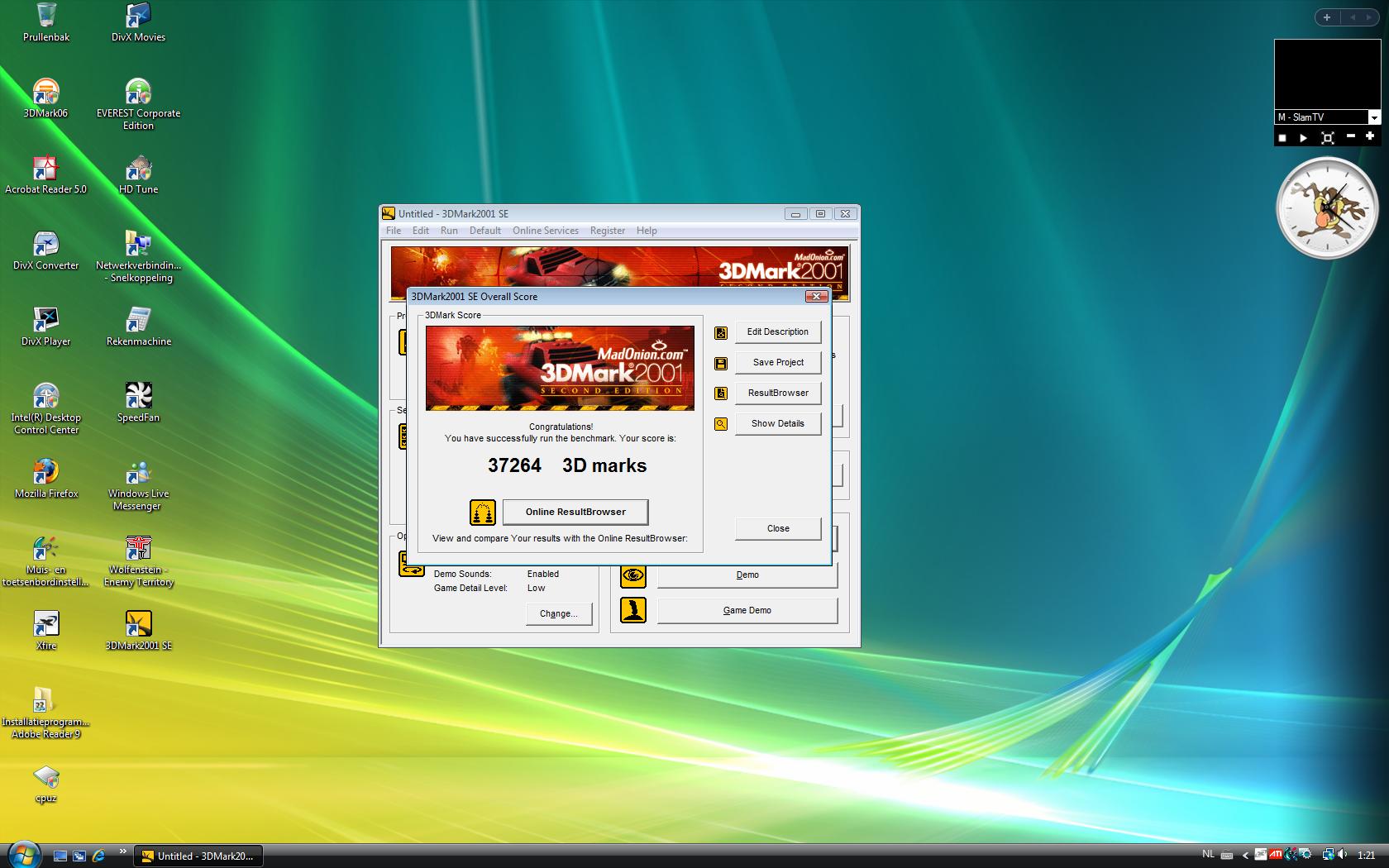Open the ATI tray icon in taskbar
The image size is (1389, 868).
click(1275, 855)
